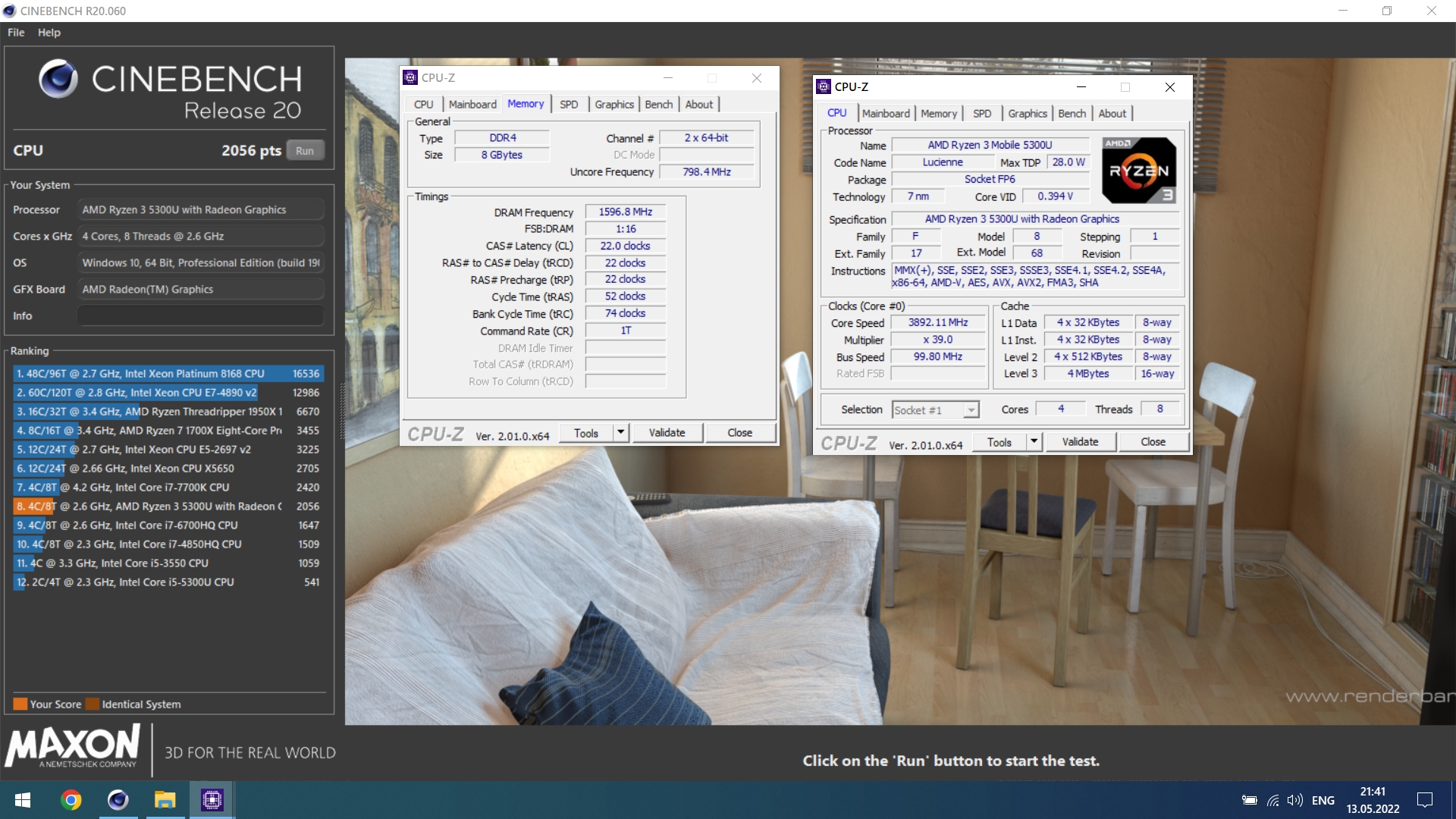The width and height of the screenshot is (1456, 819).
Task: Open Bench tab in right CPU-Z window
Action: [x=1072, y=114]
